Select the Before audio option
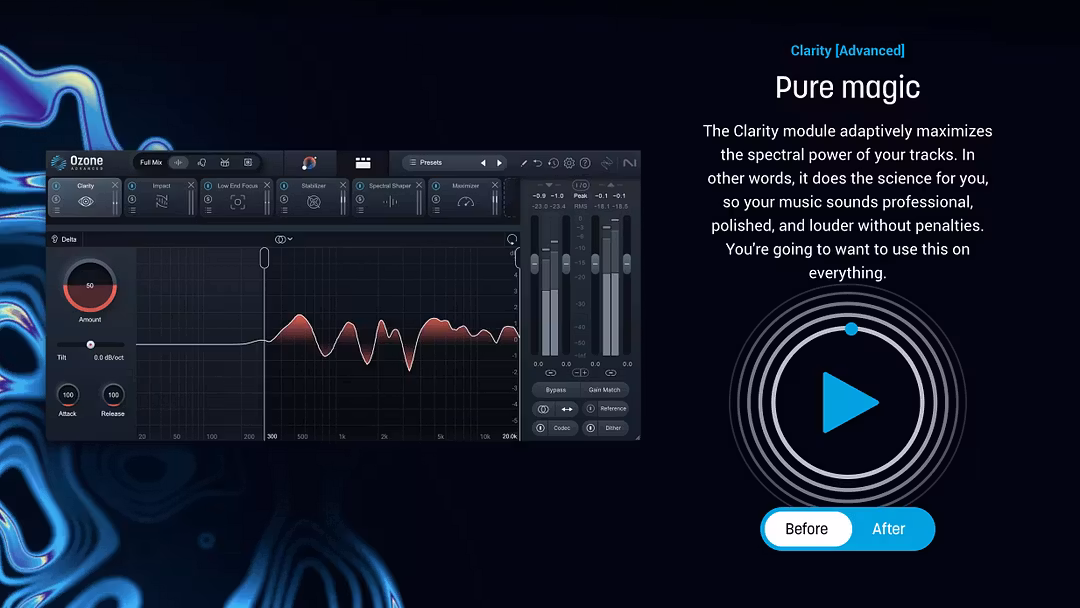1080x608 pixels. (807, 529)
